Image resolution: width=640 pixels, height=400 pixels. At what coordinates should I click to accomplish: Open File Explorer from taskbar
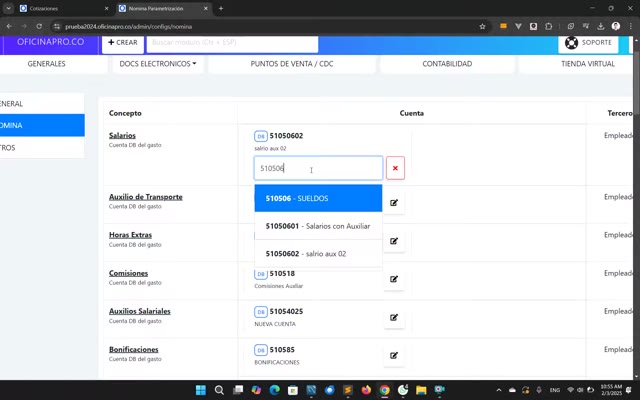click(x=421, y=390)
